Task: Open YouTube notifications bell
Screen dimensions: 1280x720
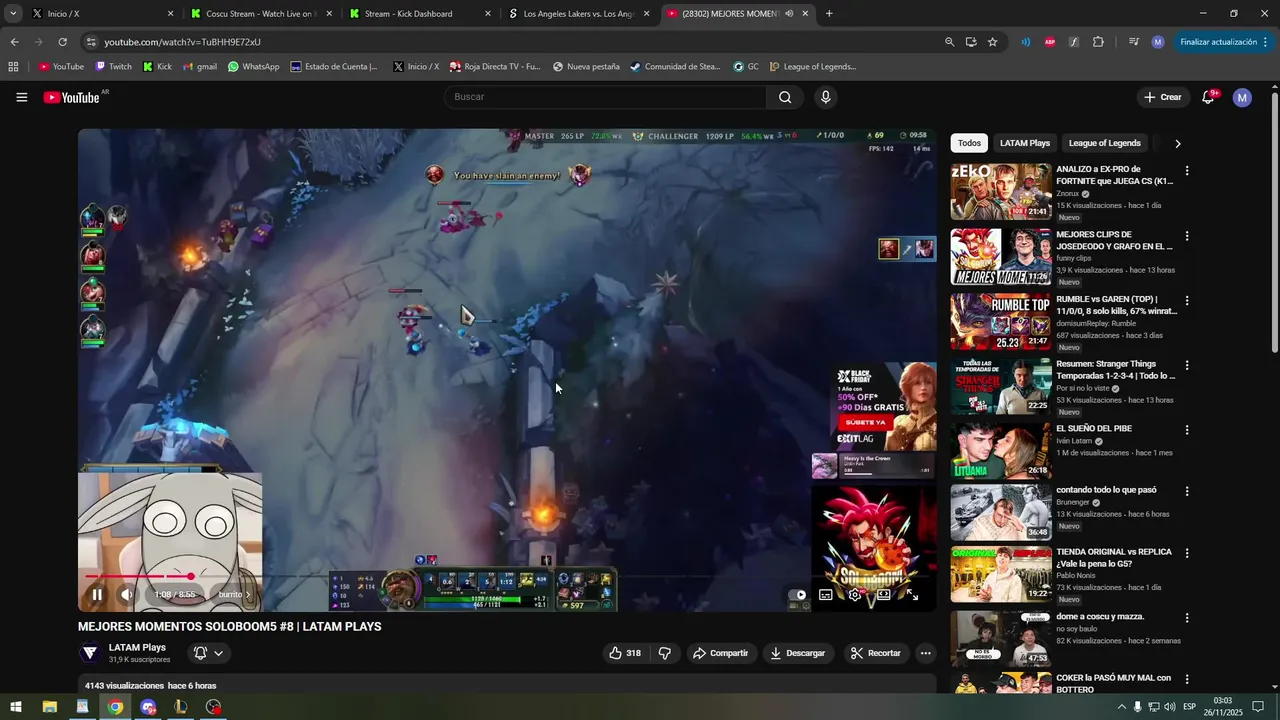Action: point(1209,97)
